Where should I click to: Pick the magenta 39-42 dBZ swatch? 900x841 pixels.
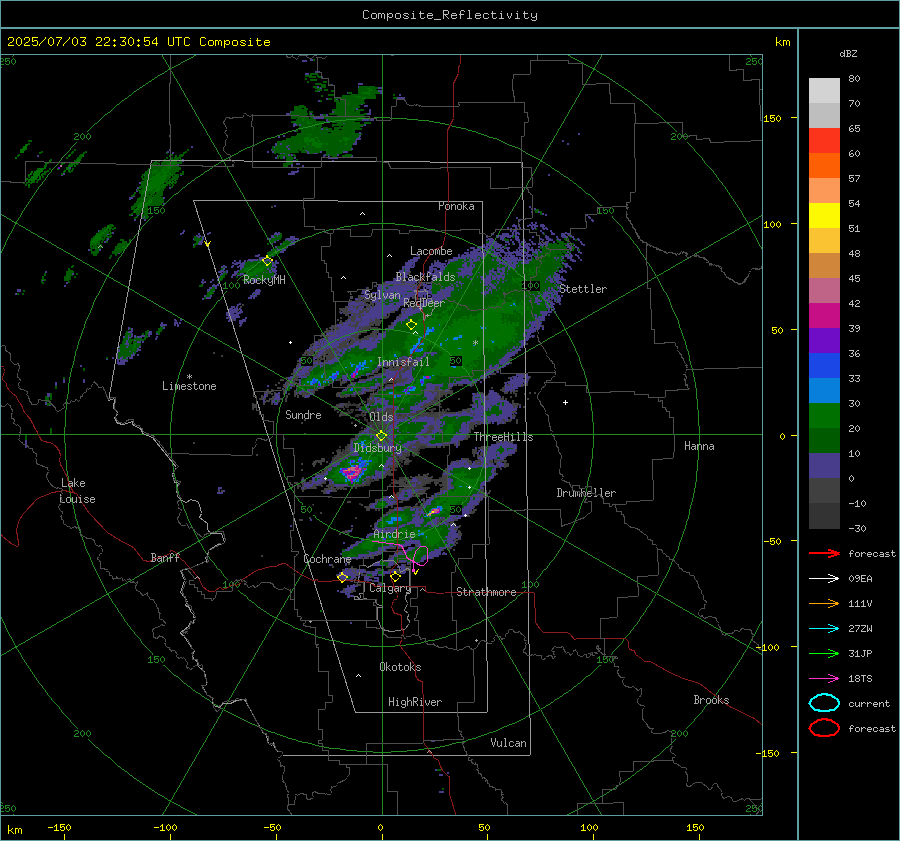pyautogui.click(x=824, y=316)
